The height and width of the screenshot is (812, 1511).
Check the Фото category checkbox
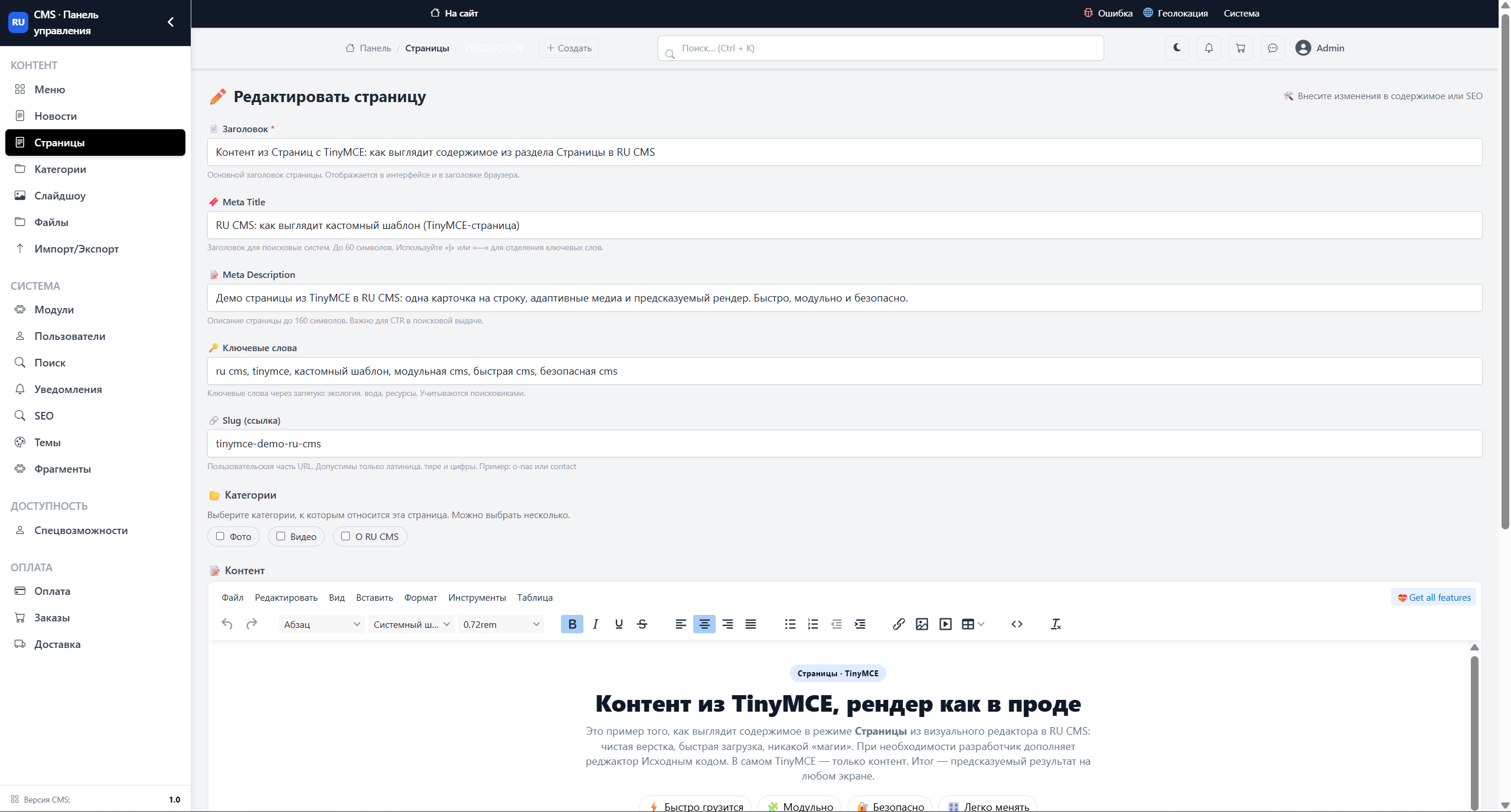(220, 536)
